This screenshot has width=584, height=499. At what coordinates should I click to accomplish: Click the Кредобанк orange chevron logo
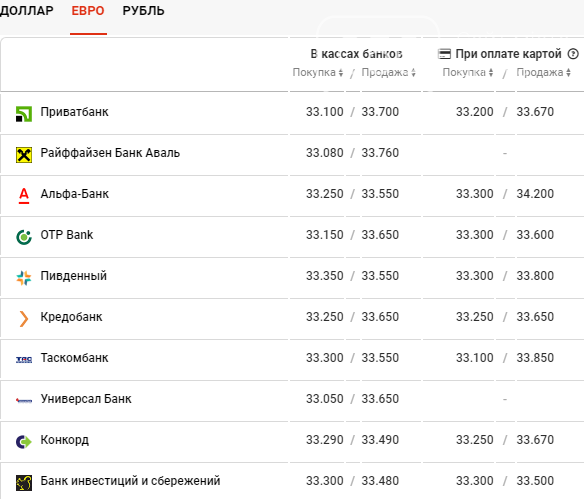(x=23, y=319)
